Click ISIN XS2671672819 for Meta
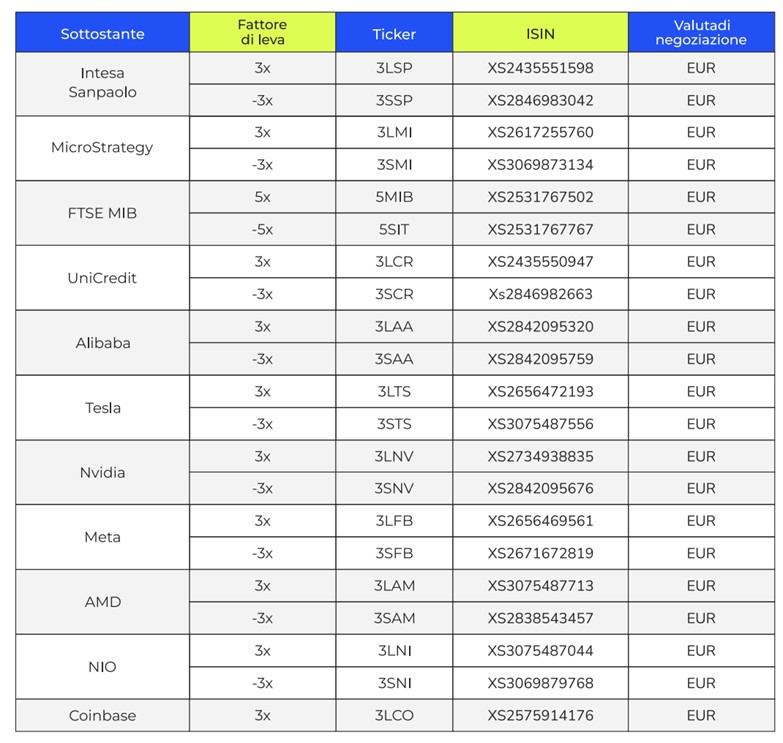This screenshot has height=743, width=783. 540,553
